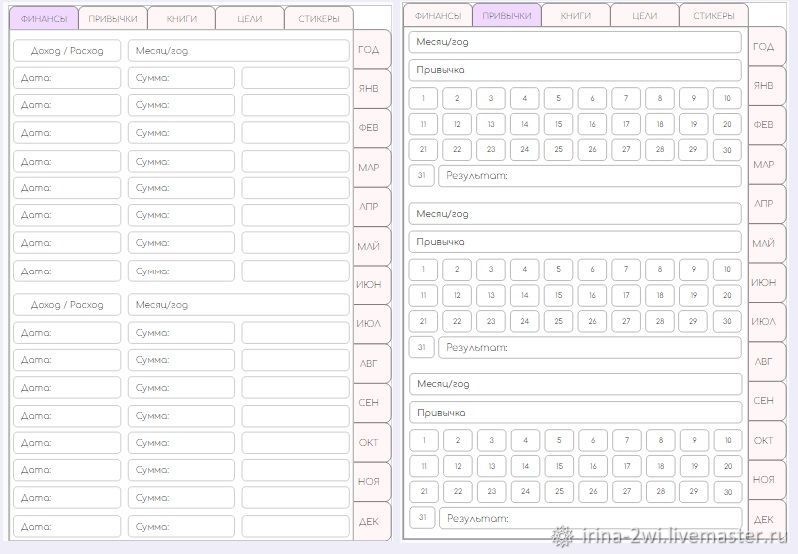Mark day 31 in first habit tracker
This screenshot has height=554, width=798.
click(421, 176)
